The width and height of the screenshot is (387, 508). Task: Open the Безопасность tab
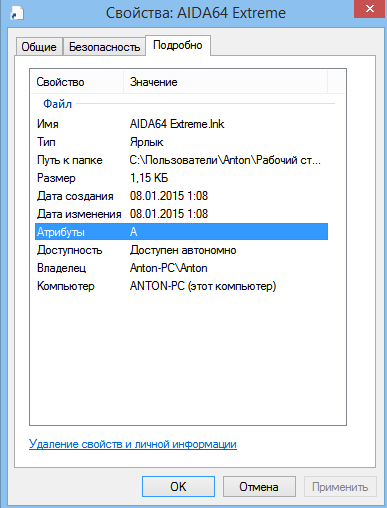pyautogui.click(x=104, y=47)
